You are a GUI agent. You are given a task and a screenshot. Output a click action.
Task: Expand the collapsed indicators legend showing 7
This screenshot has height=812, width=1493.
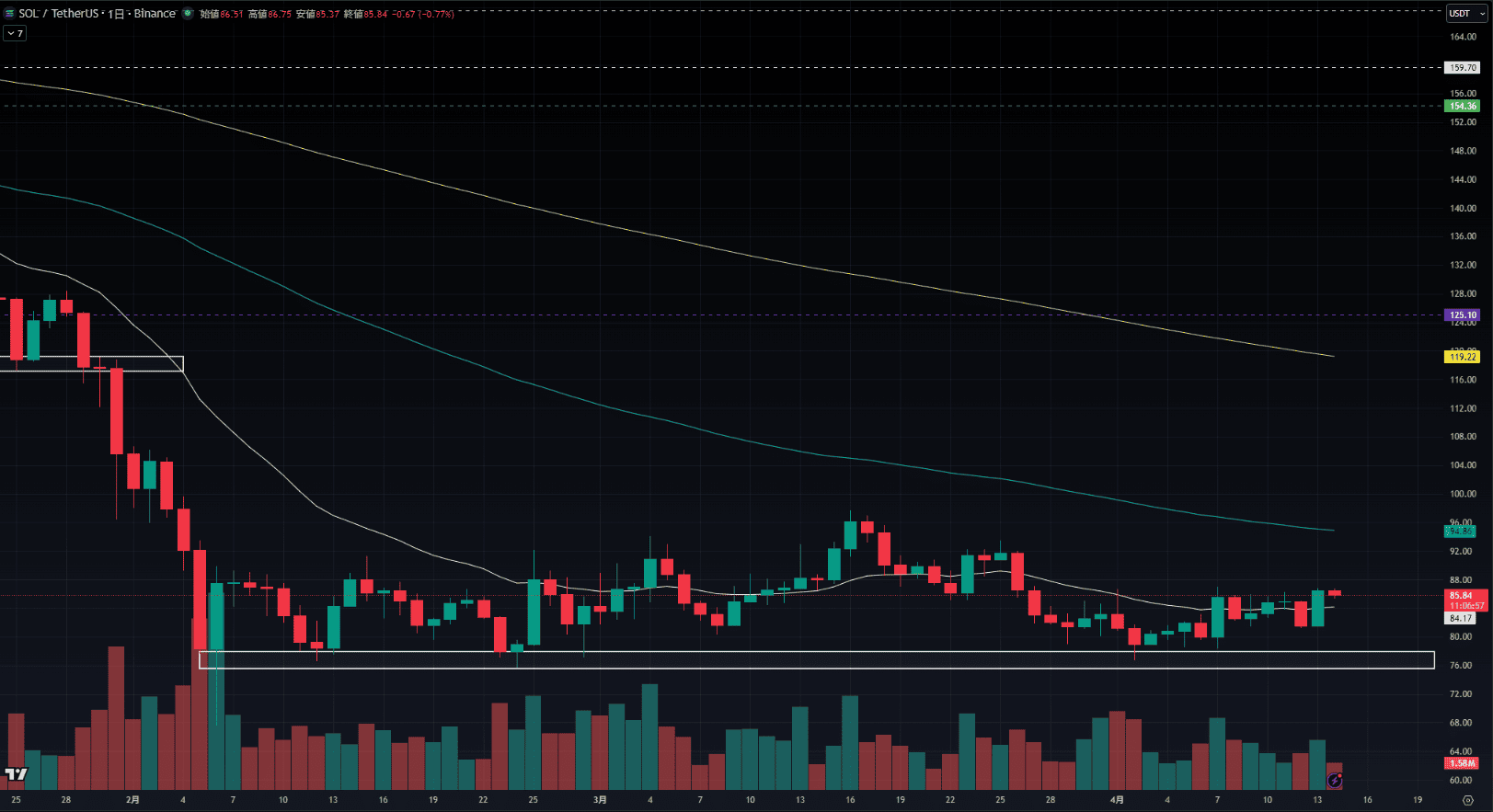point(15,33)
